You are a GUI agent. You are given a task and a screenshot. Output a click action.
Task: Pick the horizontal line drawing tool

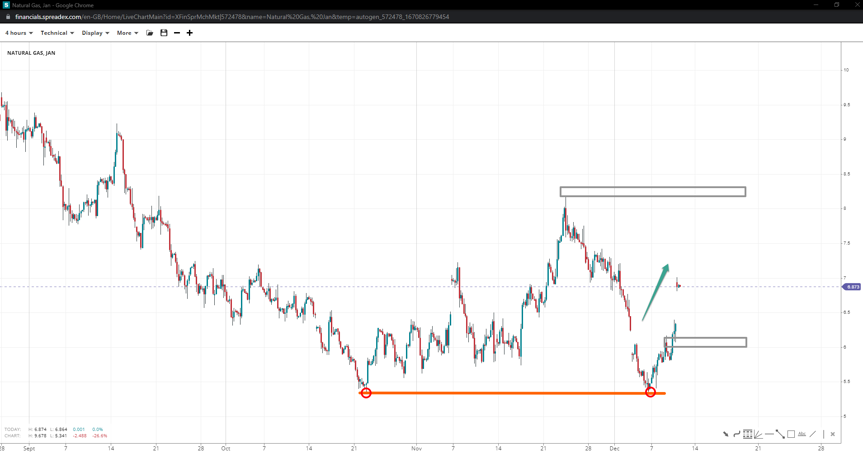tap(769, 434)
